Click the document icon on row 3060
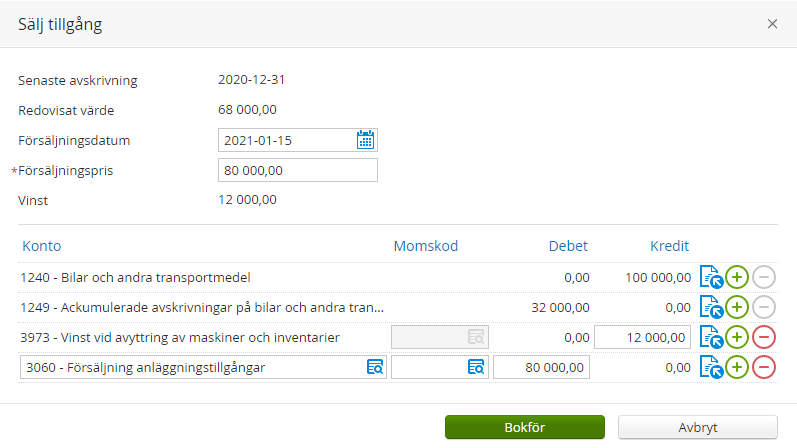 click(x=710, y=368)
